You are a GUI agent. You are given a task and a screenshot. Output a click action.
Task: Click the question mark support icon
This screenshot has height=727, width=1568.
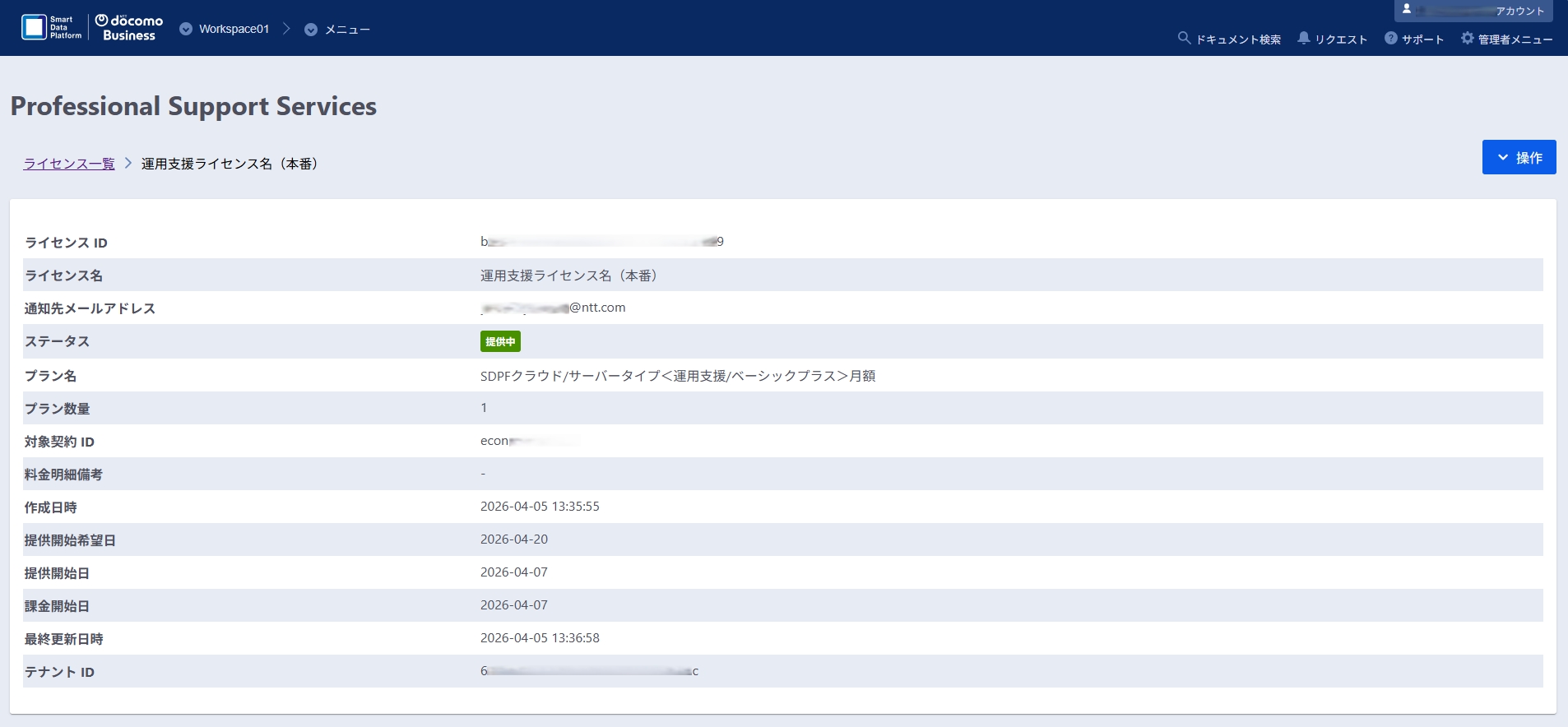(1390, 38)
